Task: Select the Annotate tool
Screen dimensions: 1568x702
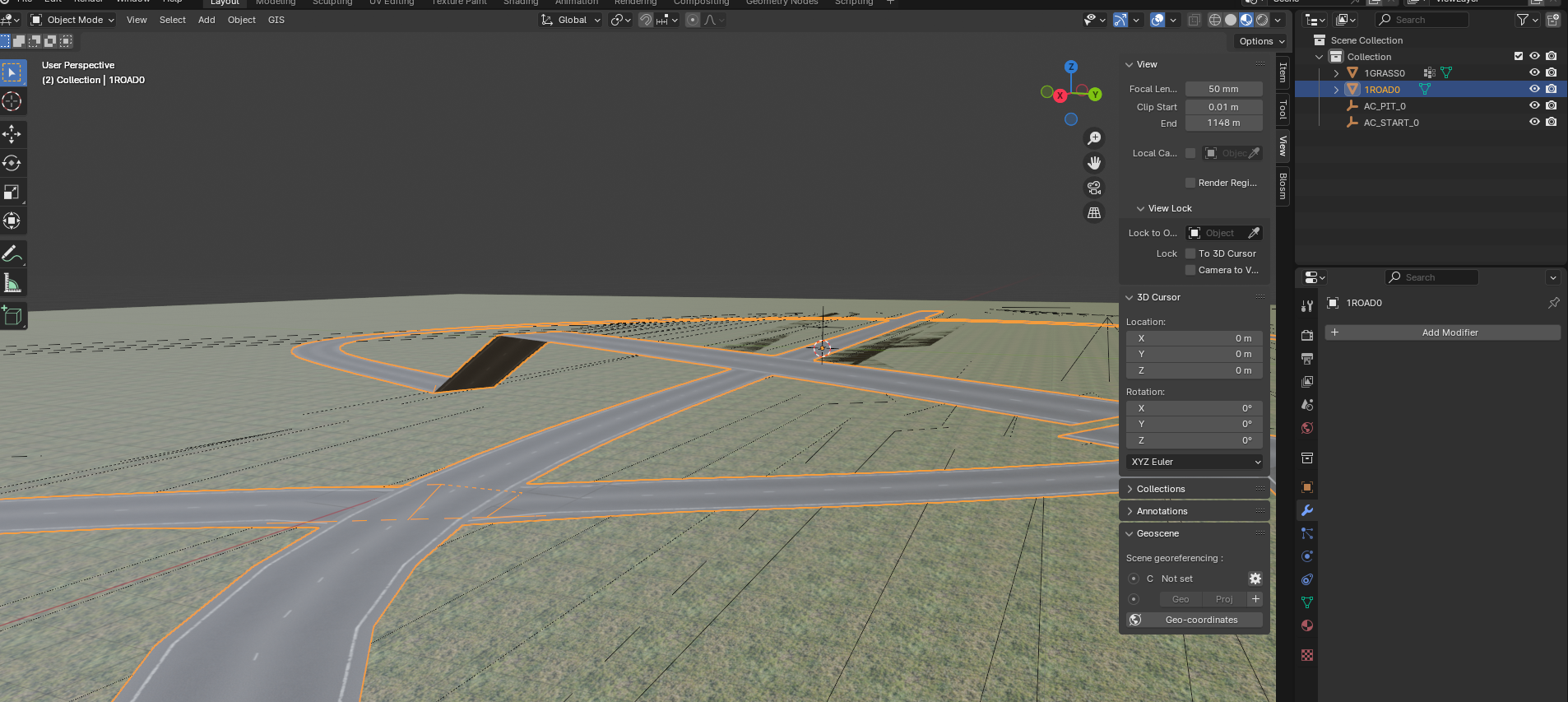Action: coord(12,253)
